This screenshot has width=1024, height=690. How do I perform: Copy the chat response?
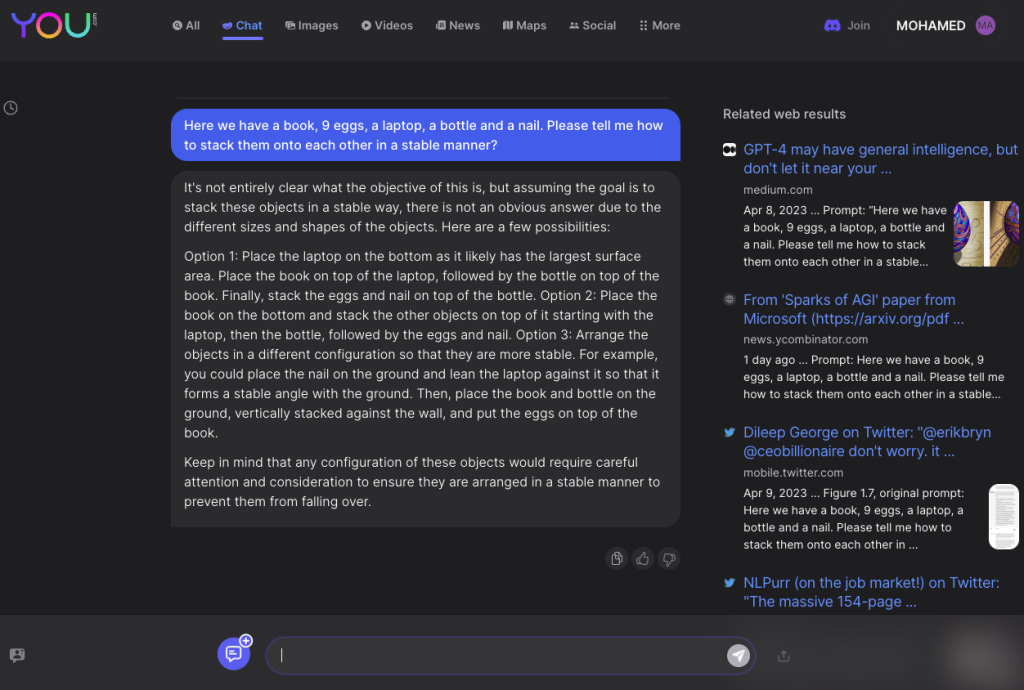[616, 559]
